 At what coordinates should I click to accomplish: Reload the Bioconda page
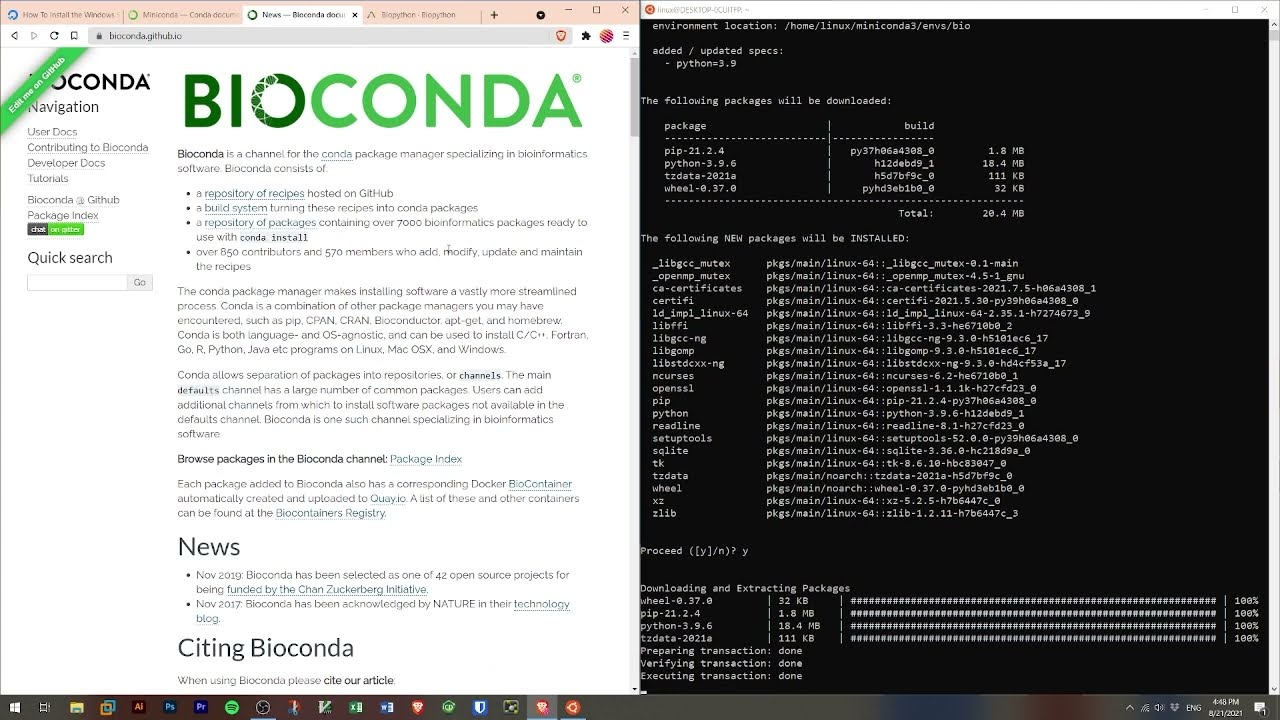coord(54,35)
